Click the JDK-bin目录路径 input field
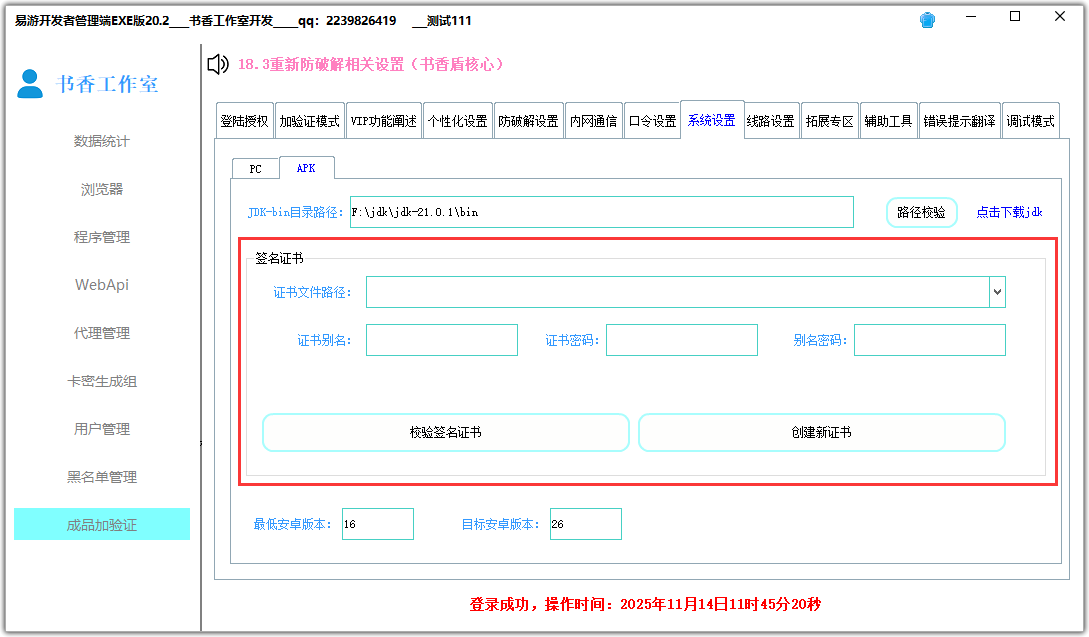The image size is (1089, 637). [601, 212]
